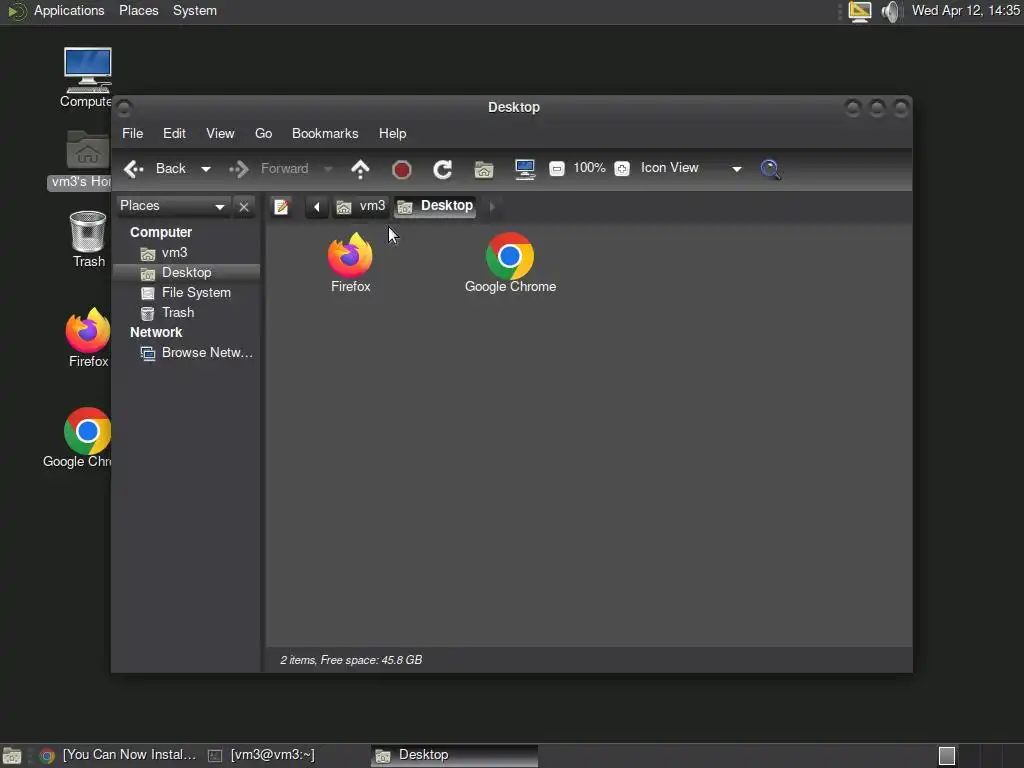
Task: Open window menu button at title bar left
Action: [124, 108]
